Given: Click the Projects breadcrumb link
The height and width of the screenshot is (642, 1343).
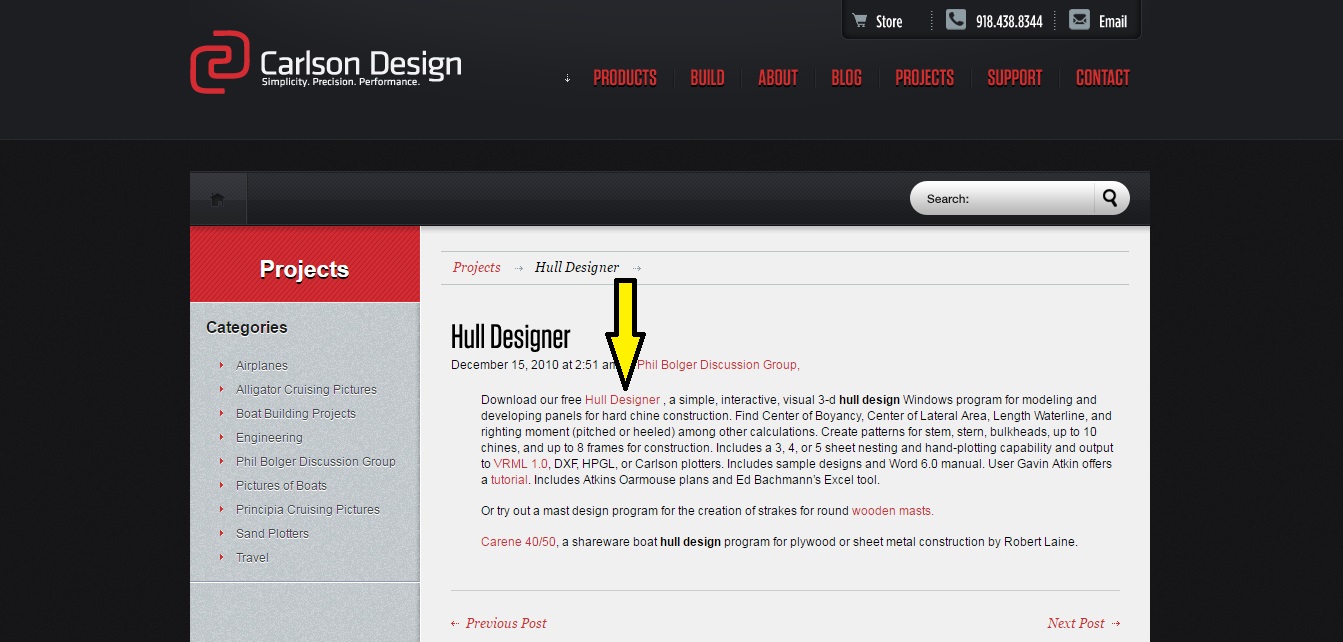Looking at the screenshot, I should click(x=476, y=267).
